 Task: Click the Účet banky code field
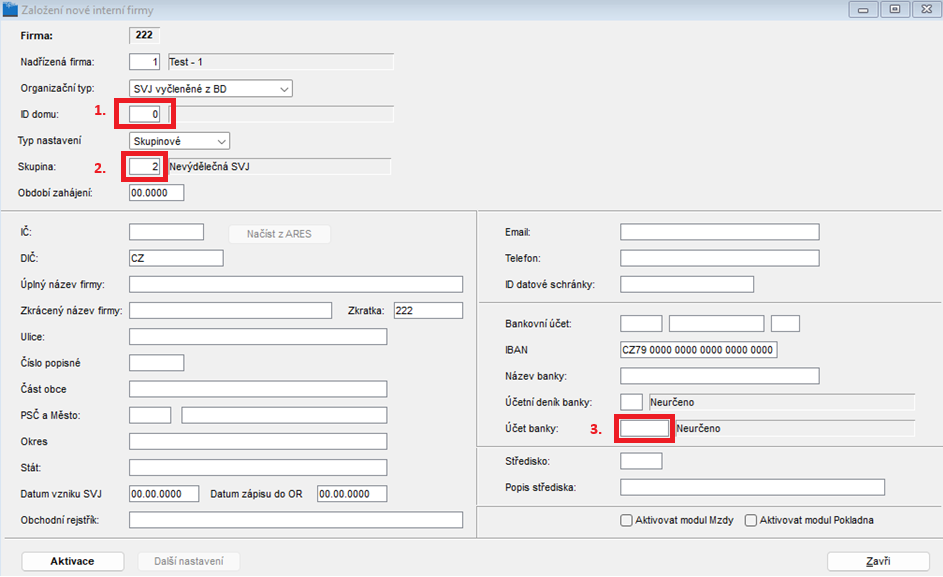[644, 428]
